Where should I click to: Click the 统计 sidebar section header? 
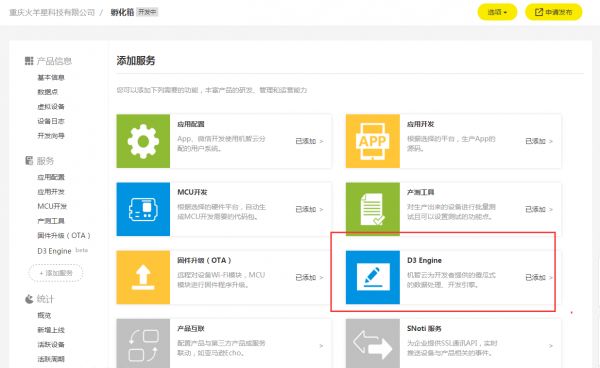click(x=45, y=299)
